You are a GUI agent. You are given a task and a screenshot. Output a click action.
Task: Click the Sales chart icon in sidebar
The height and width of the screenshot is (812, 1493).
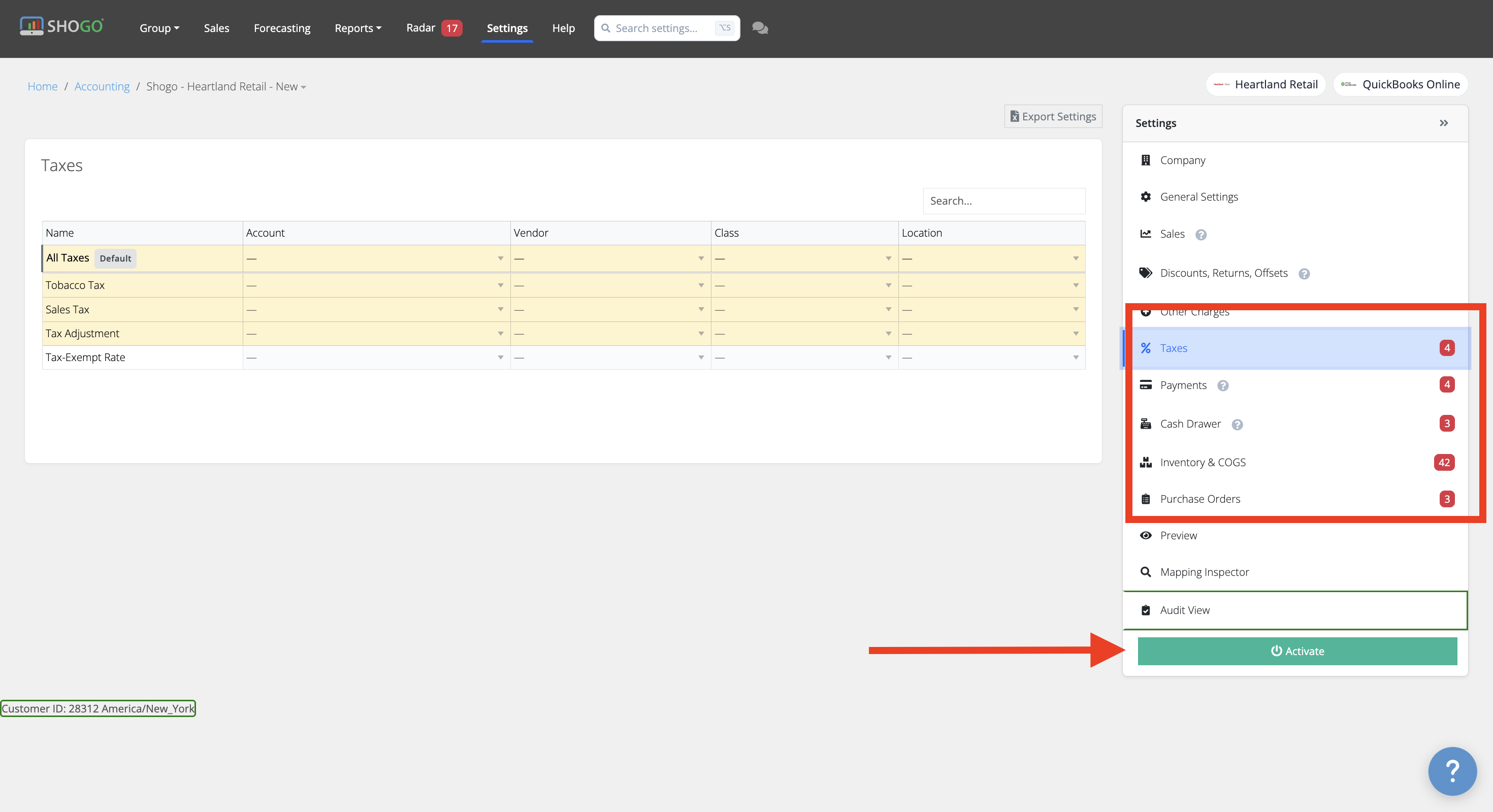(1145, 234)
